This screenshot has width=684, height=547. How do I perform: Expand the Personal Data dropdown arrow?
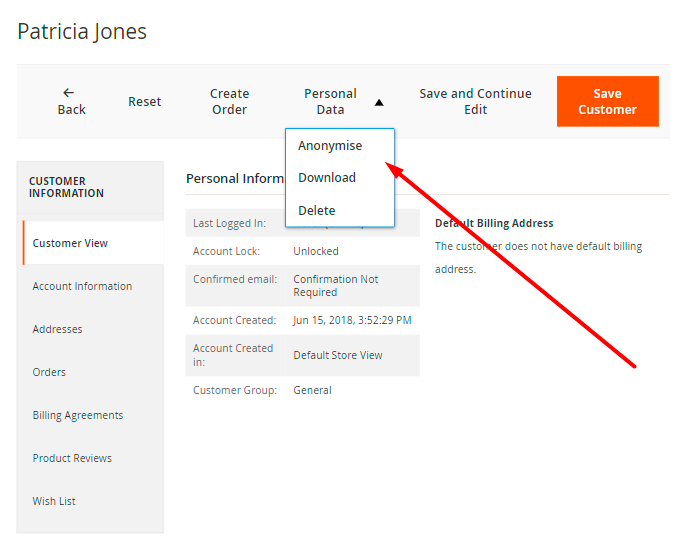point(379,102)
